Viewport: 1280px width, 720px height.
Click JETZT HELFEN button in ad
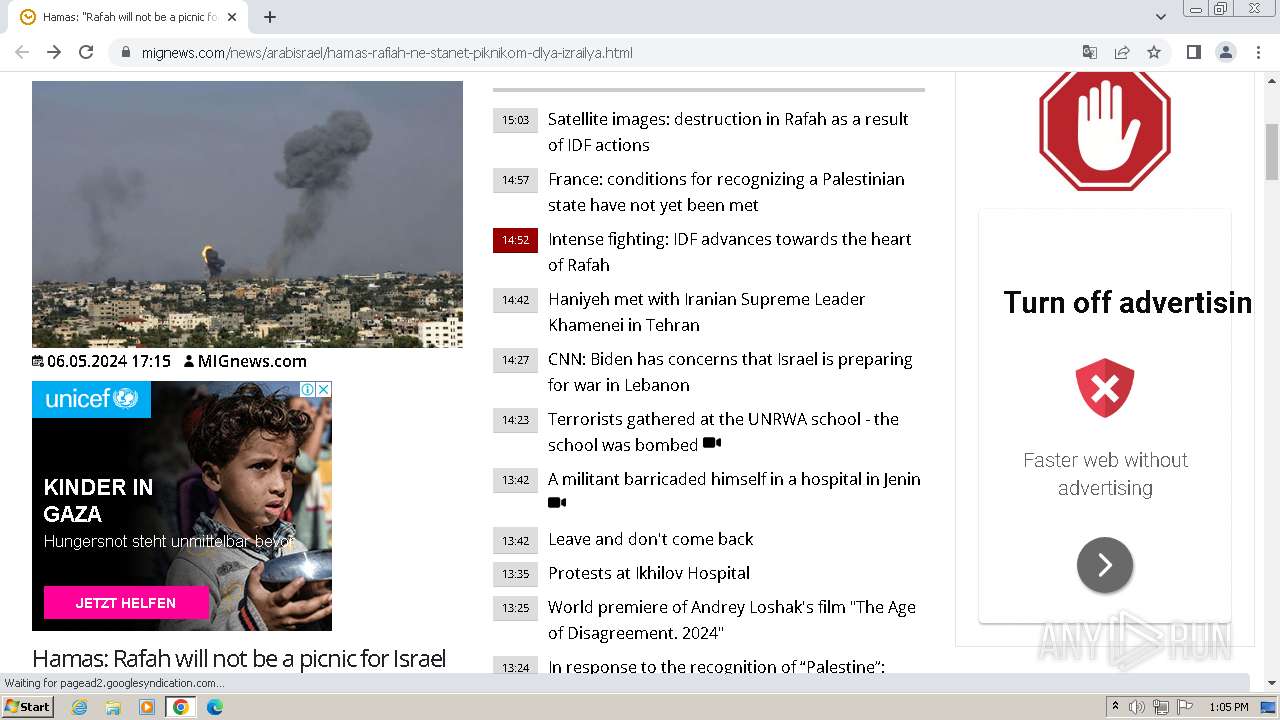126,603
